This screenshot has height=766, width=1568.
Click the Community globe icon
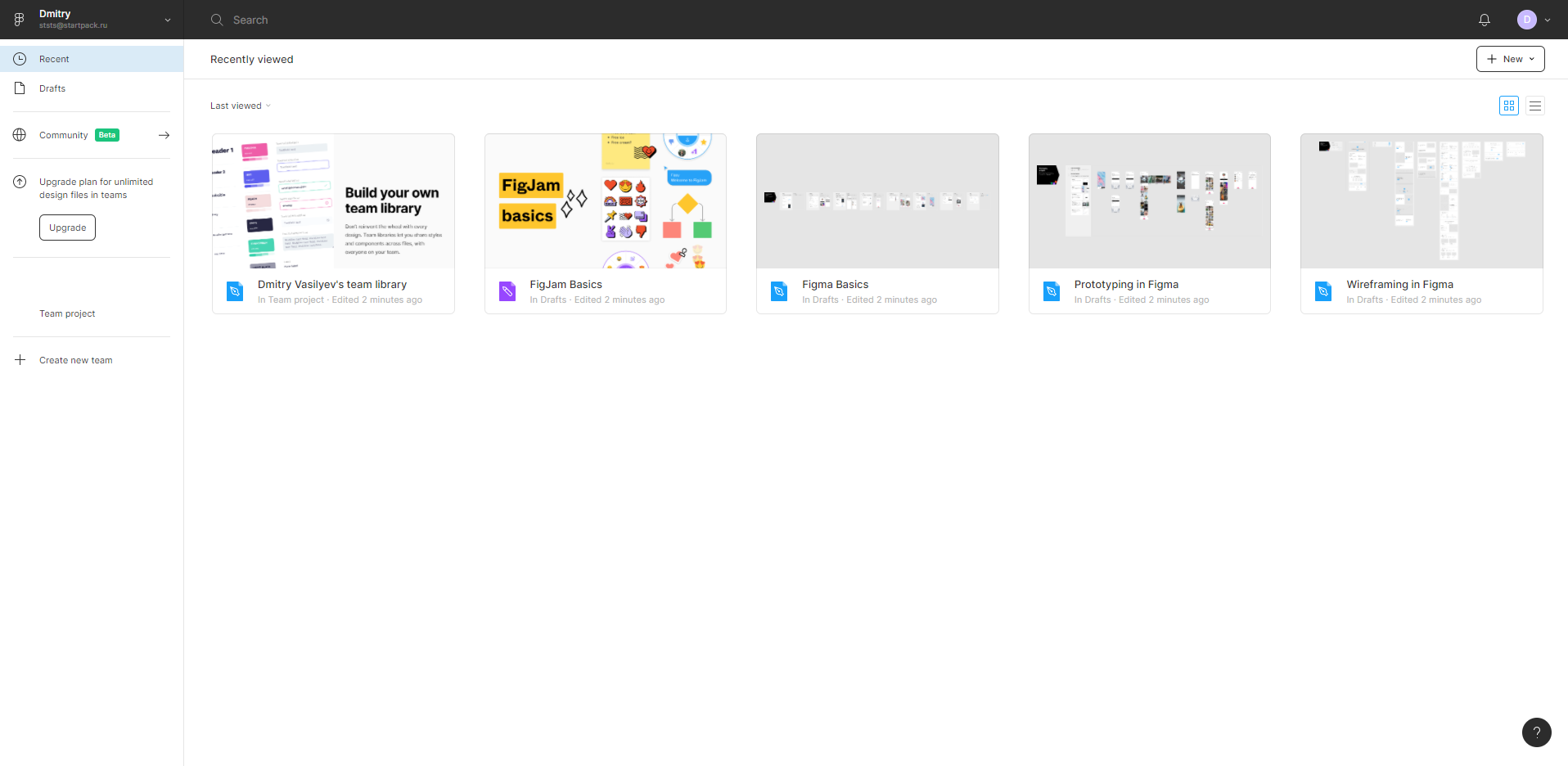click(20, 135)
